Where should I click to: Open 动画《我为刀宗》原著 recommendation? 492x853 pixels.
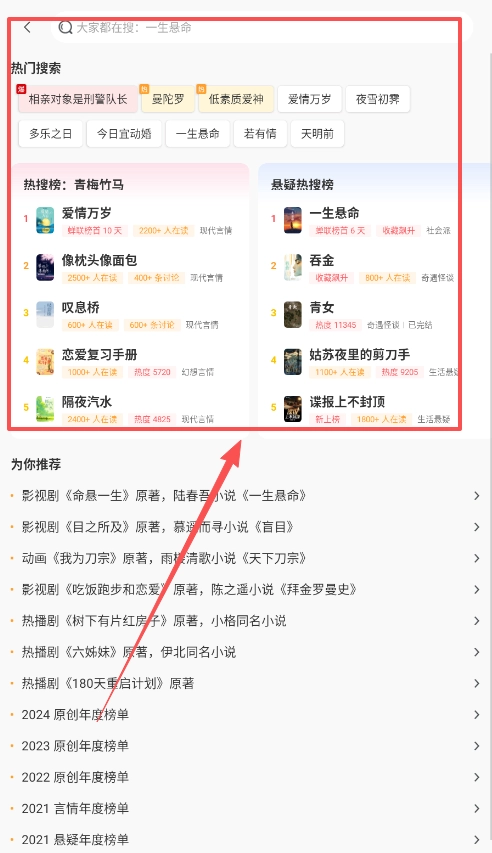(246, 558)
